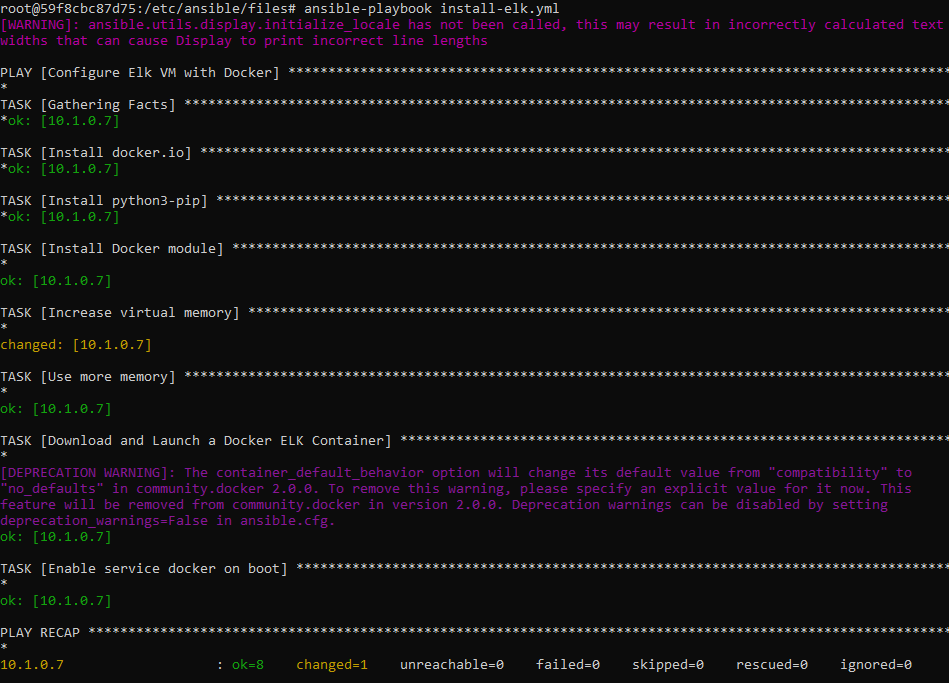Select the failed=0 recap value
Image resolution: width=949 pixels, height=683 pixels.
[568, 664]
